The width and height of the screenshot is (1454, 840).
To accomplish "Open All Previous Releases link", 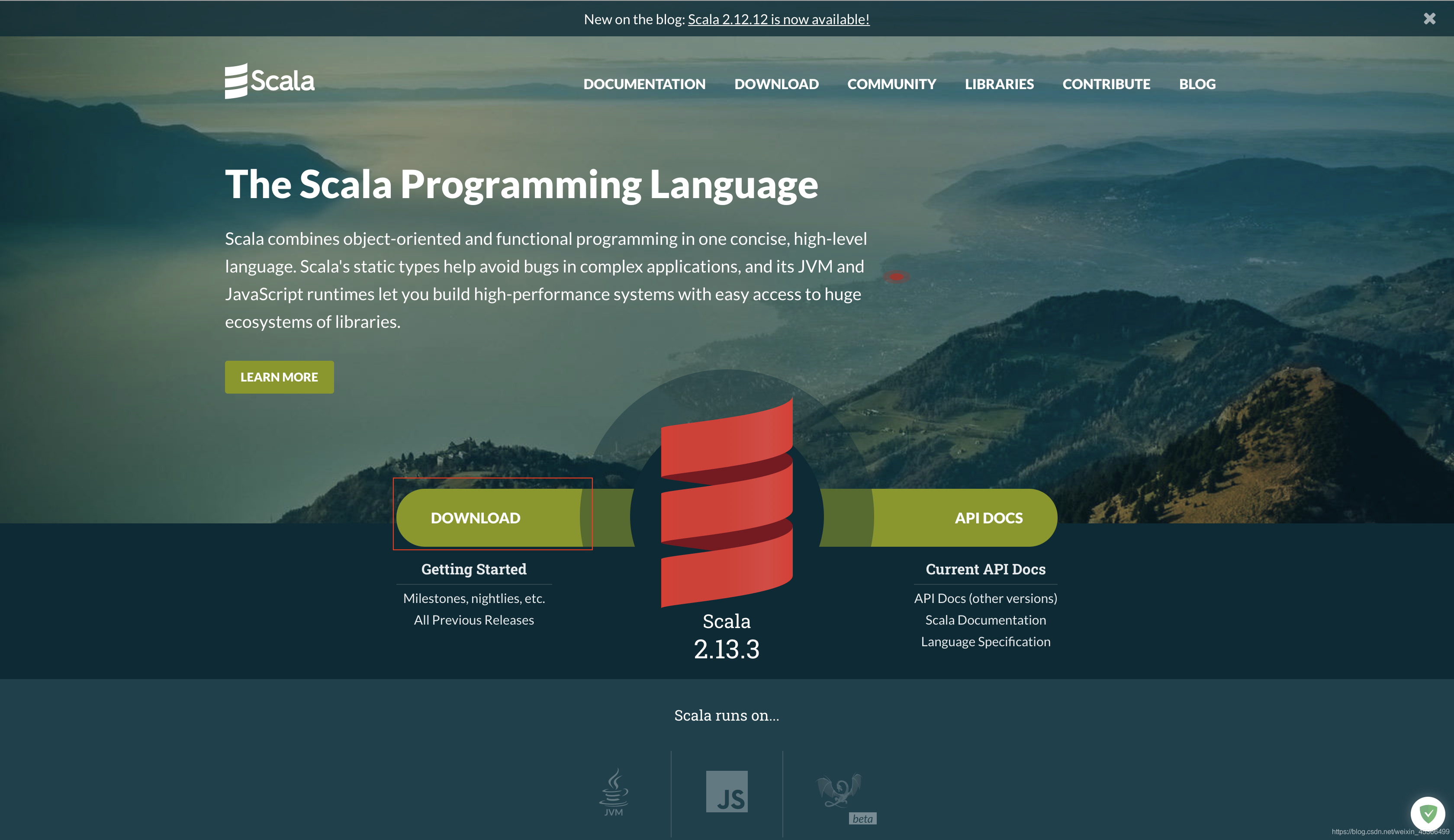I will point(474,620).
